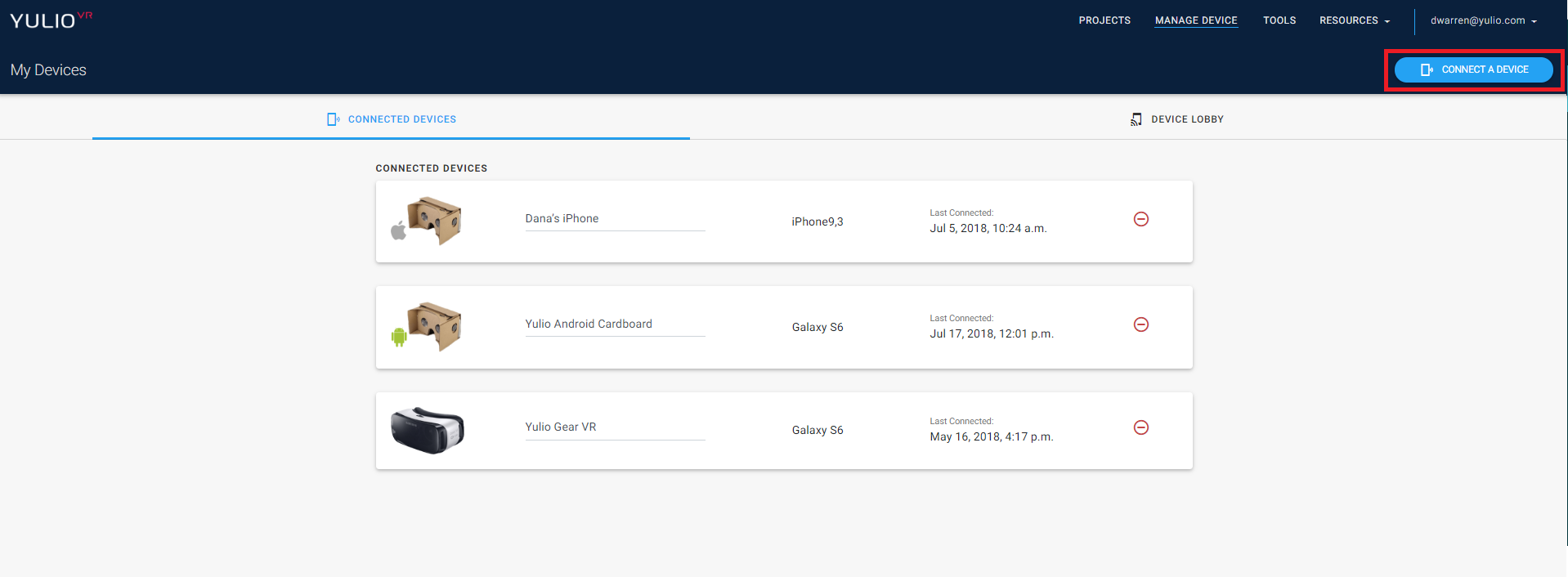Expand the Resources dropdown
Screen dimensions: 1568x577
point(1355,20)
